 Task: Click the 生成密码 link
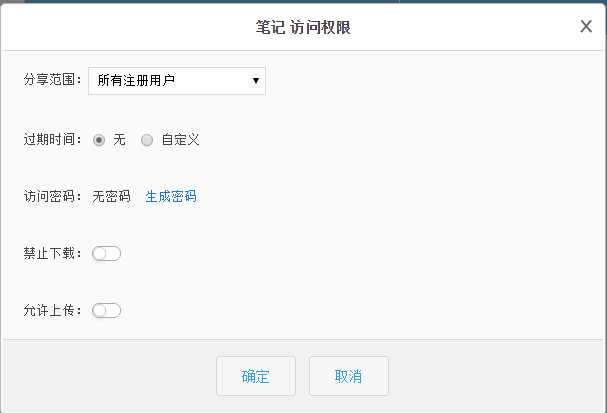pos(171,196)
